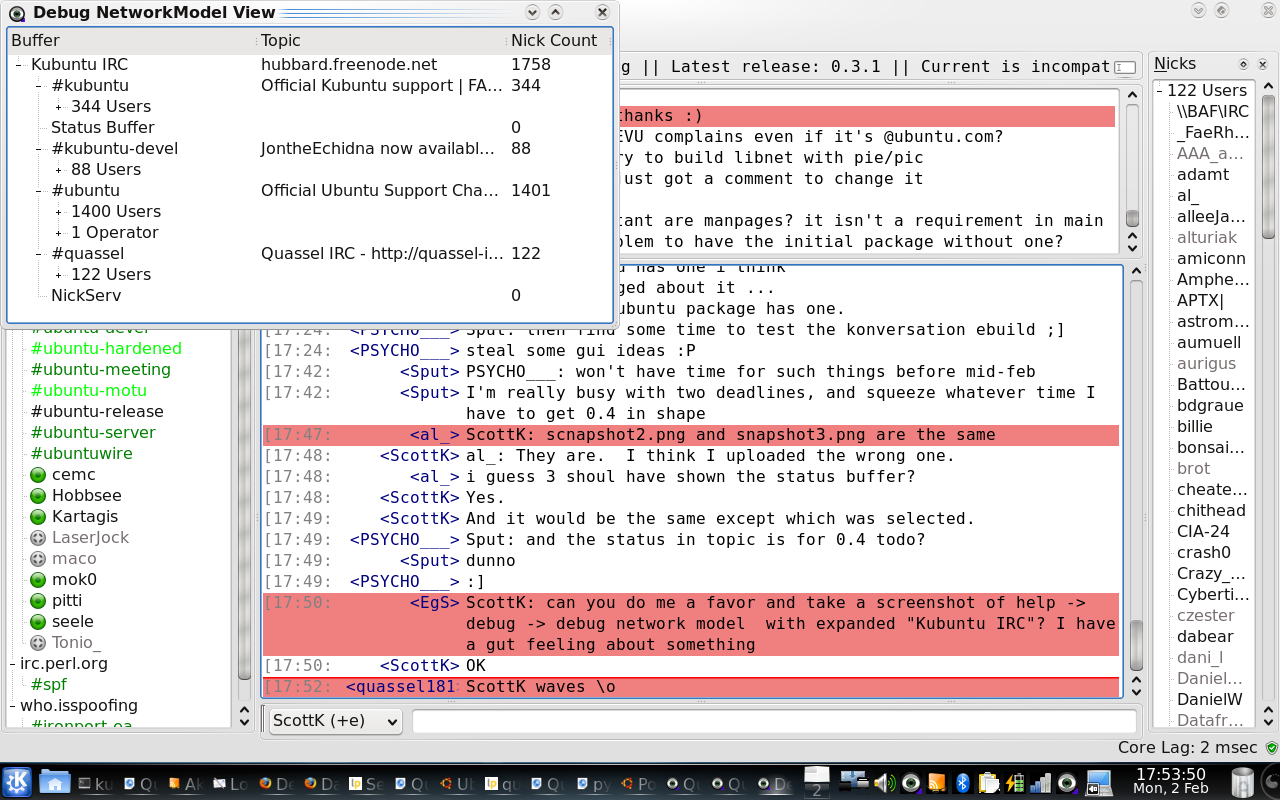Open the KDE application launcher
1280x800 pixels.
click(x=17, y=782)
